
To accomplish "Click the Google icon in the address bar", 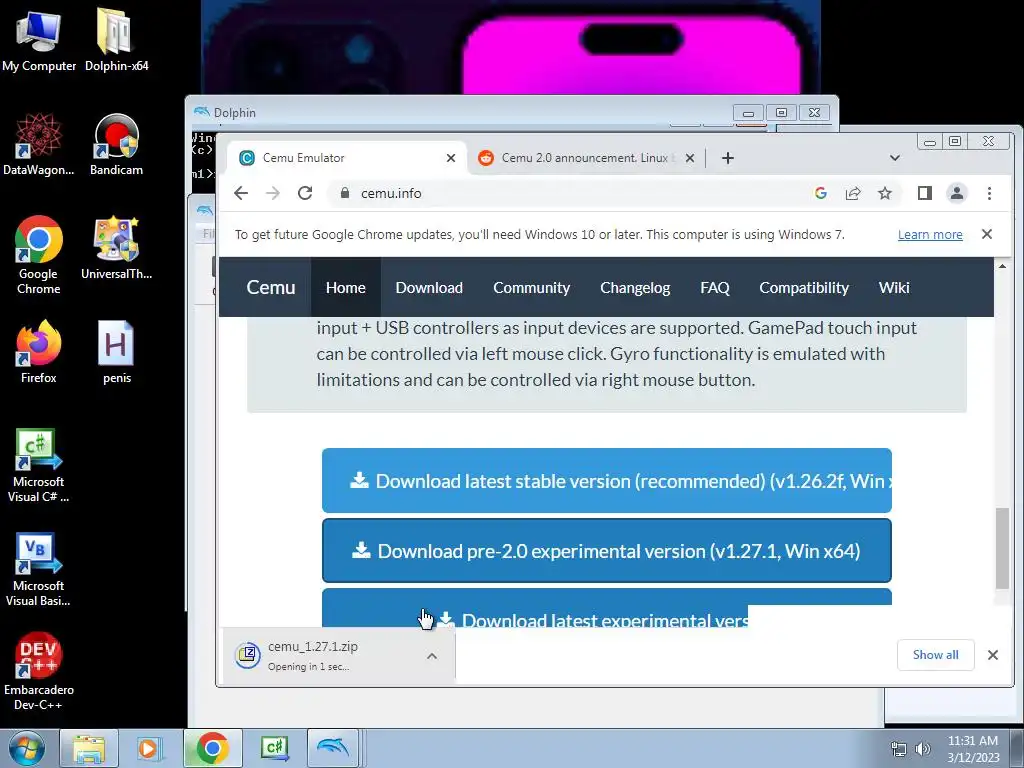I will (x=821, y=193).
